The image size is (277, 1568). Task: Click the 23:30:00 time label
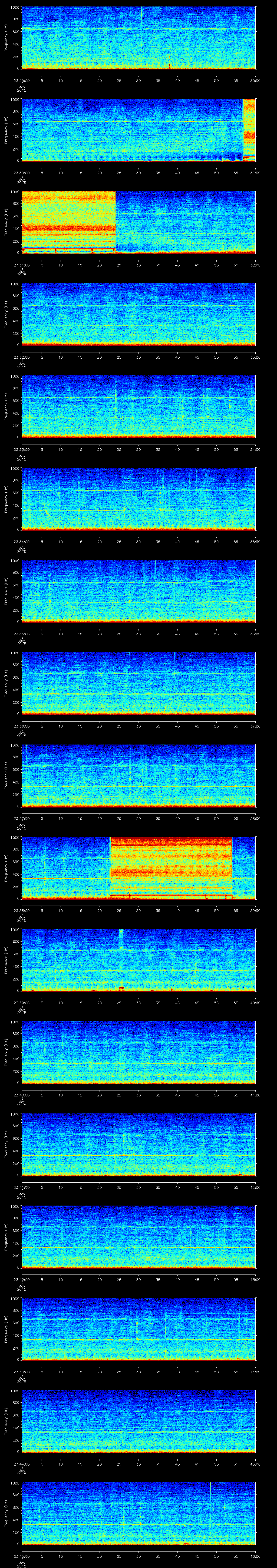click(x=21, y=173)
